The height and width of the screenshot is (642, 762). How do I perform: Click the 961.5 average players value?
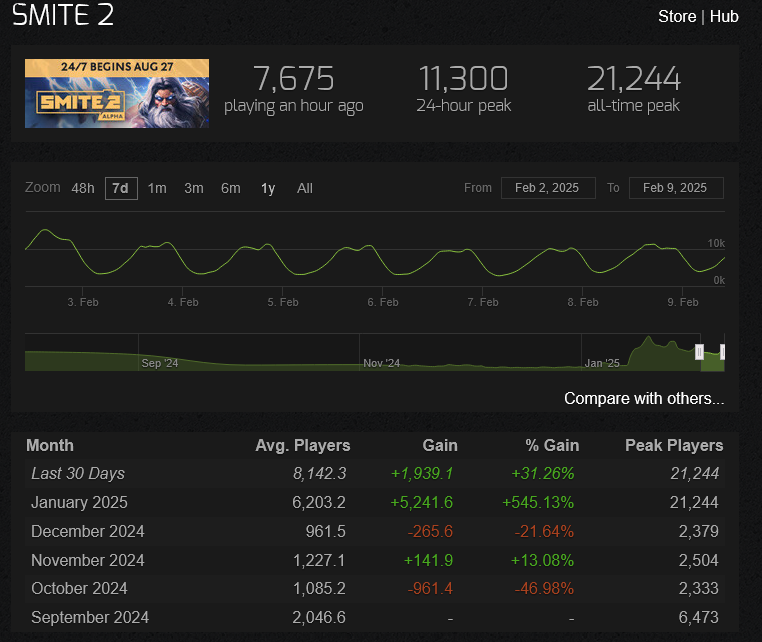tap(326, 532)
